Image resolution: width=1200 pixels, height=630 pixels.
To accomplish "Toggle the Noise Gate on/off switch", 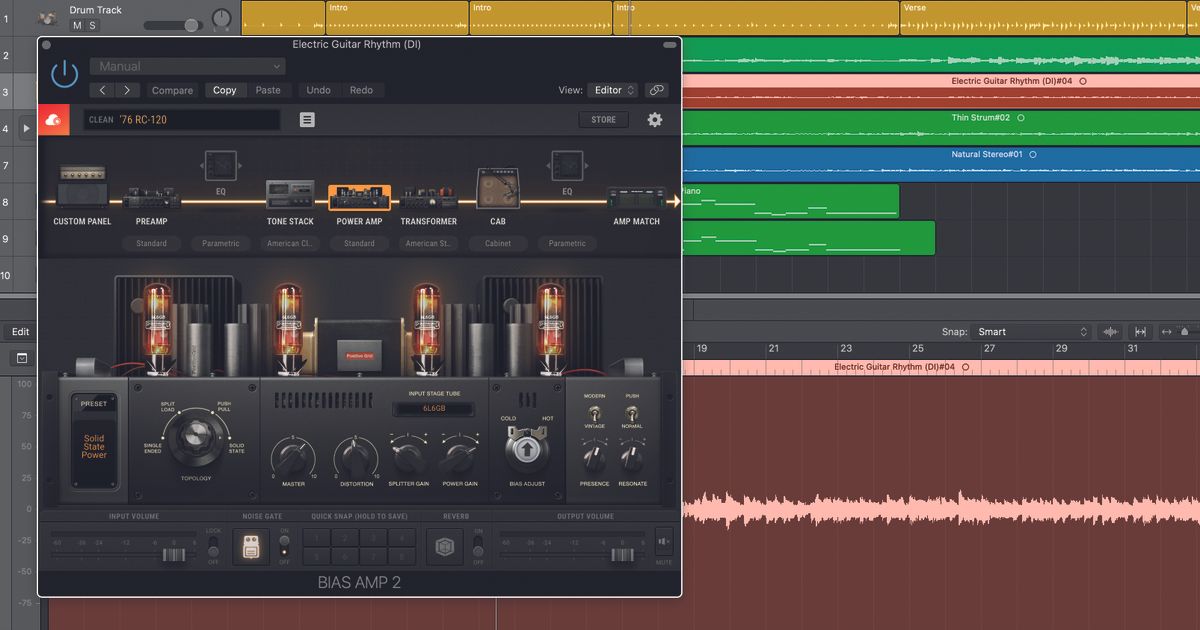I will pos(285,547).
